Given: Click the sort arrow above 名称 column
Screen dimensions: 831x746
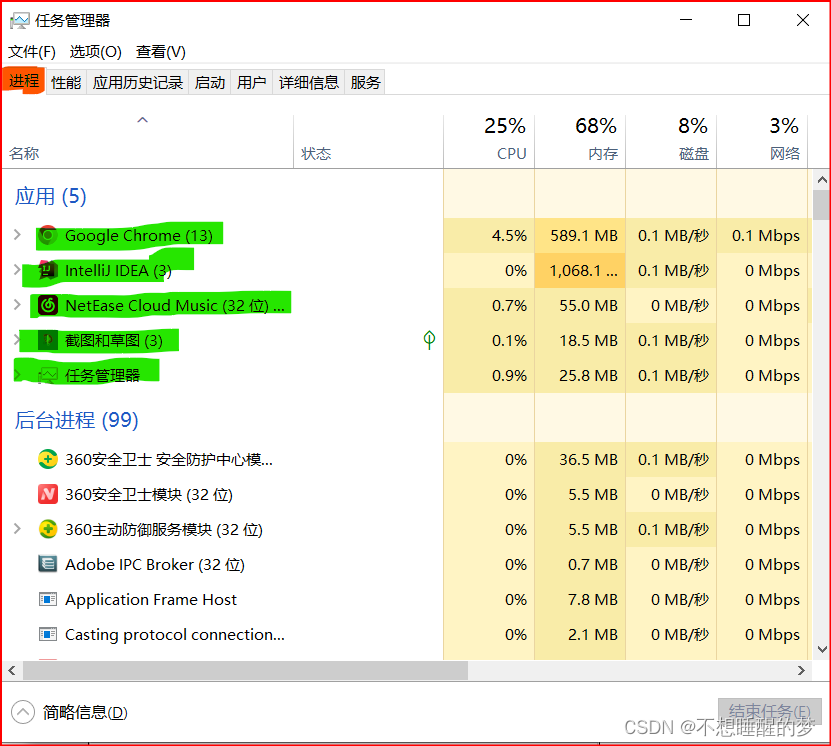Looking at the screenshot, I should tap(142, 120).
